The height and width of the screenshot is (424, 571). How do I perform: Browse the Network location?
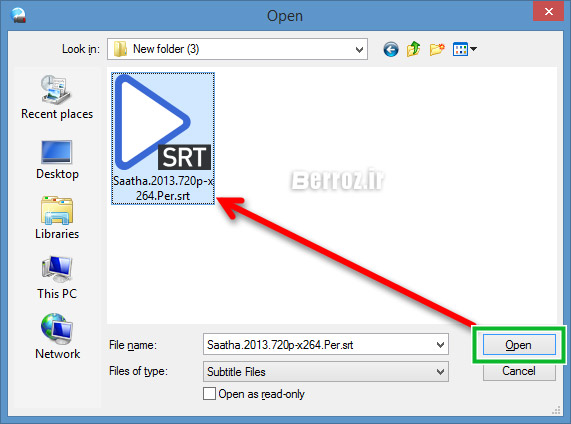click(57, 337)
